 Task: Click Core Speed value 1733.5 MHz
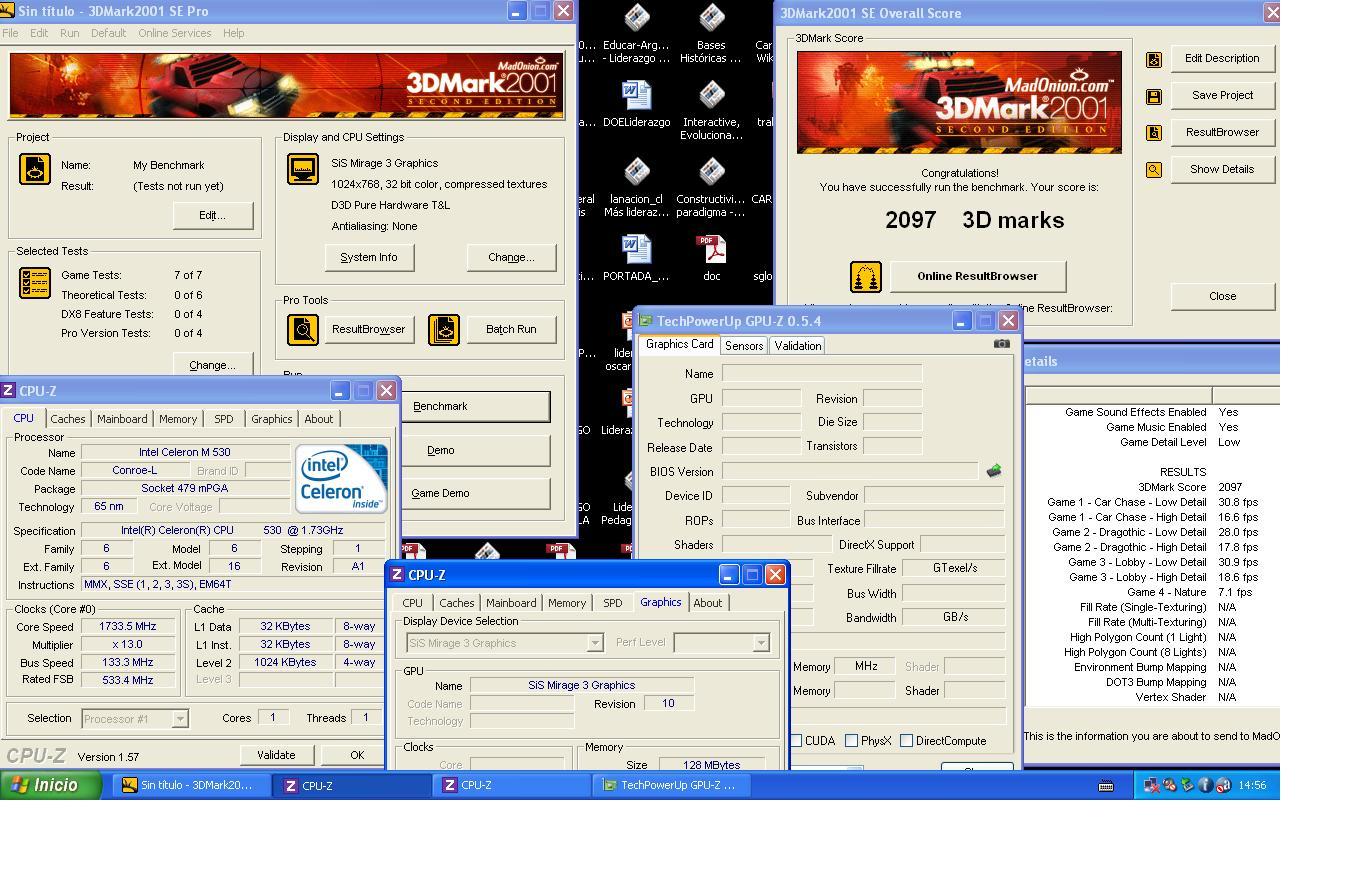(x=128, y=627)
